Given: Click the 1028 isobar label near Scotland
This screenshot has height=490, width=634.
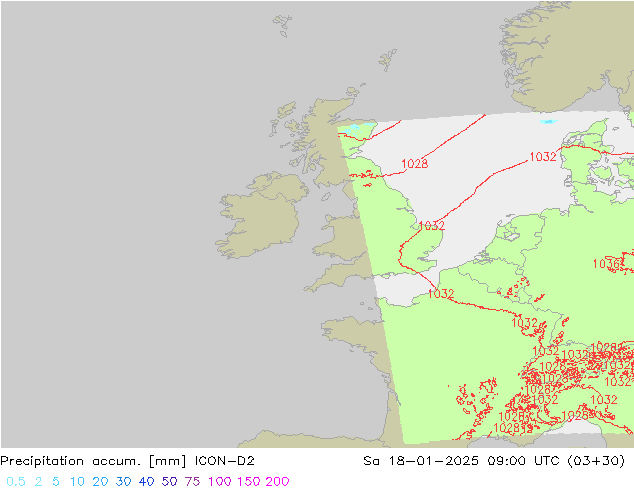Looking at the screenshot, I should pos(414,164).
